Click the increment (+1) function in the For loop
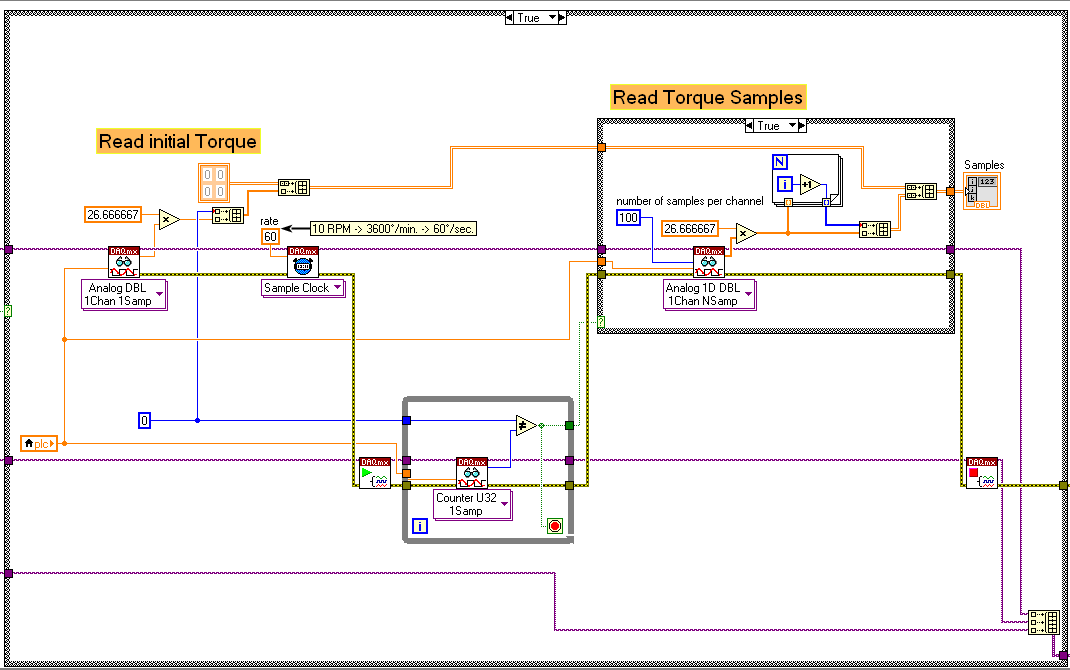The height and width of the screenshot is (670, 1070). pyautogui.click(x=810, y=184)
